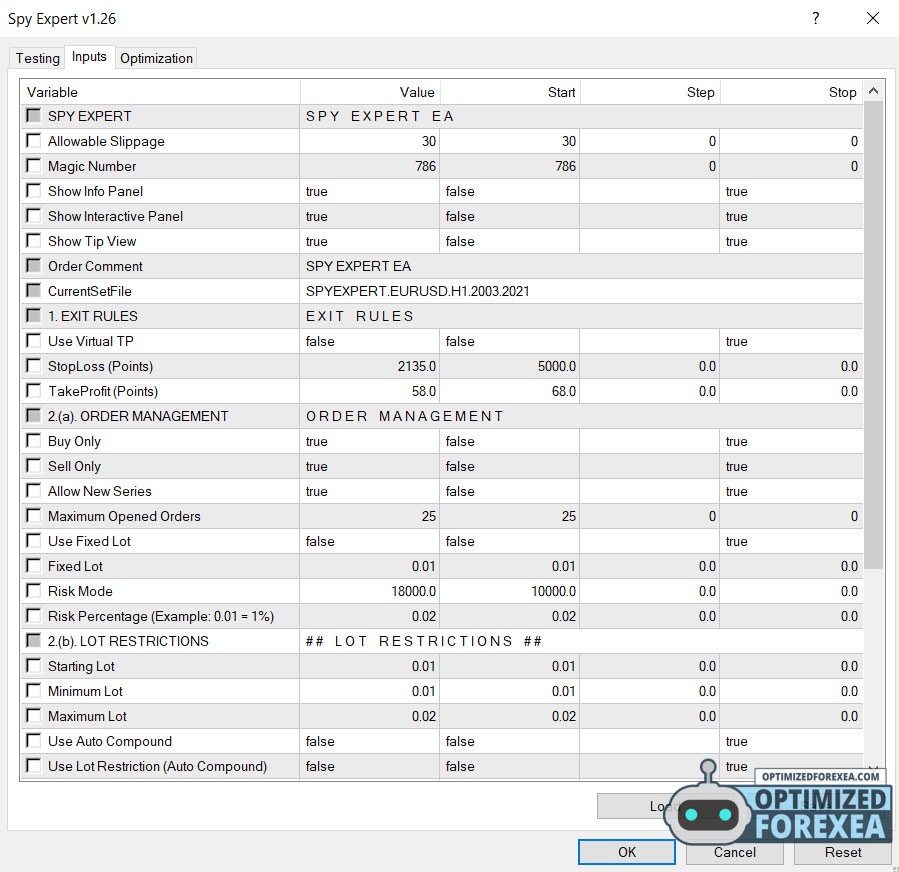Screen dimensions: 899x872
Task: Click the Use Auto Compound value false
Action: [x=370, y=741]
